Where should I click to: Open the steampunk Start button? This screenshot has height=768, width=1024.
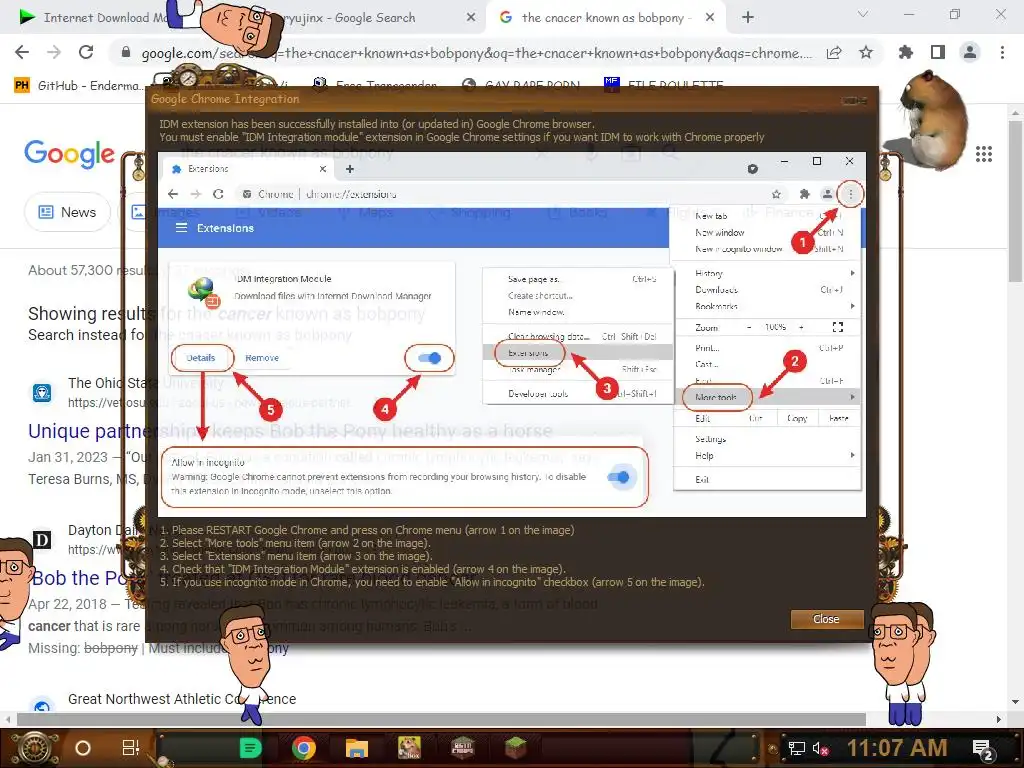pos(35,748)
